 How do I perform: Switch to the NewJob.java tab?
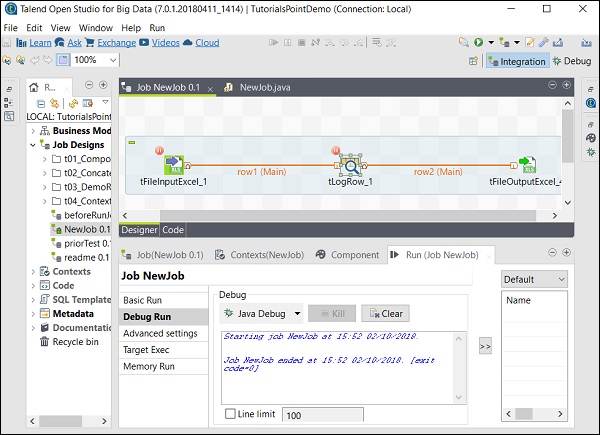click(x=257, y=87)
